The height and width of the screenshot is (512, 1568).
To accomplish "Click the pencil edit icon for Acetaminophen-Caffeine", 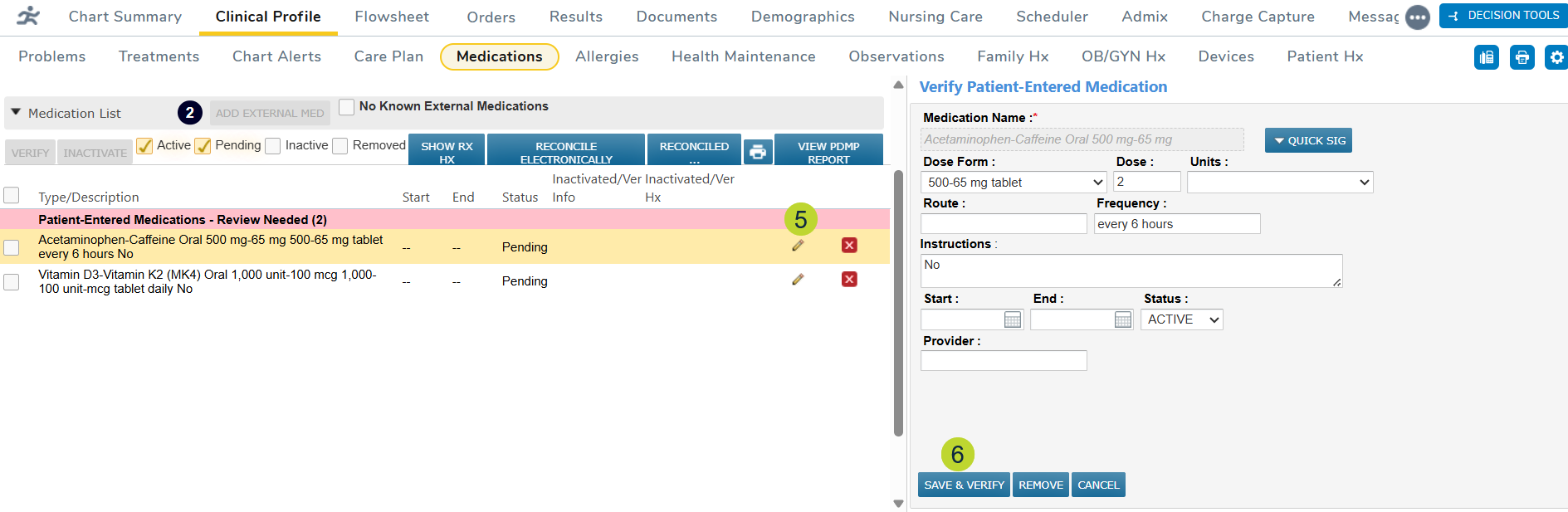I will 798,246.
